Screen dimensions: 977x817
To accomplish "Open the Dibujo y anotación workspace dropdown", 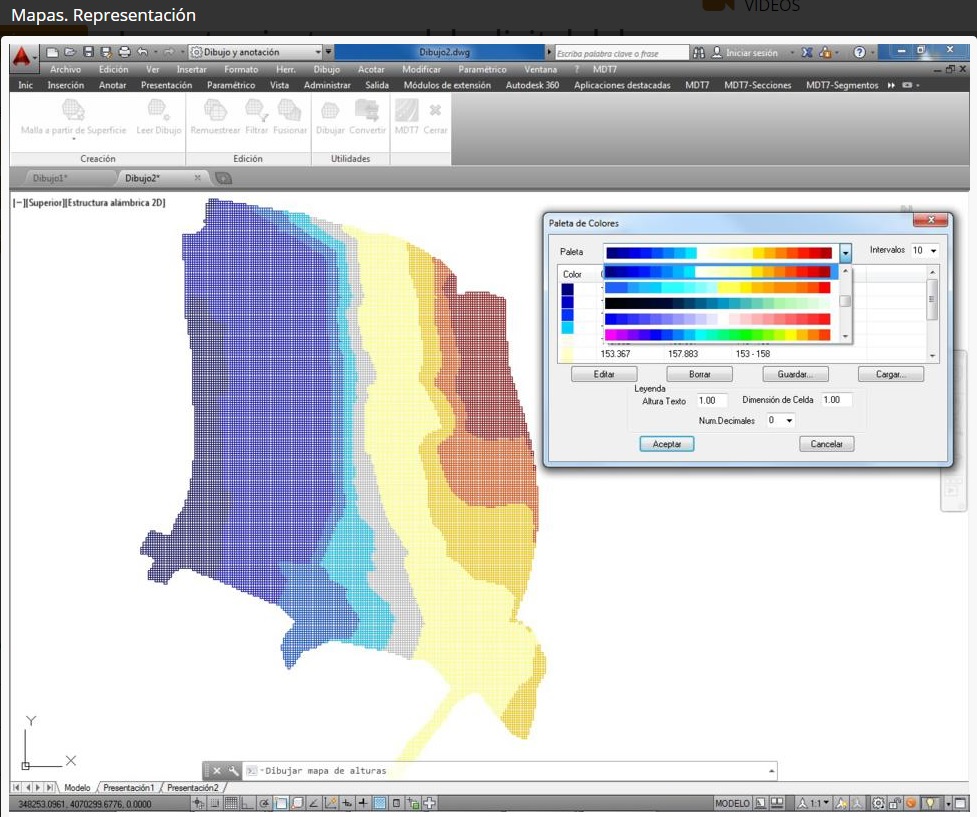I will pyautogui.click(x=317, y=52).
